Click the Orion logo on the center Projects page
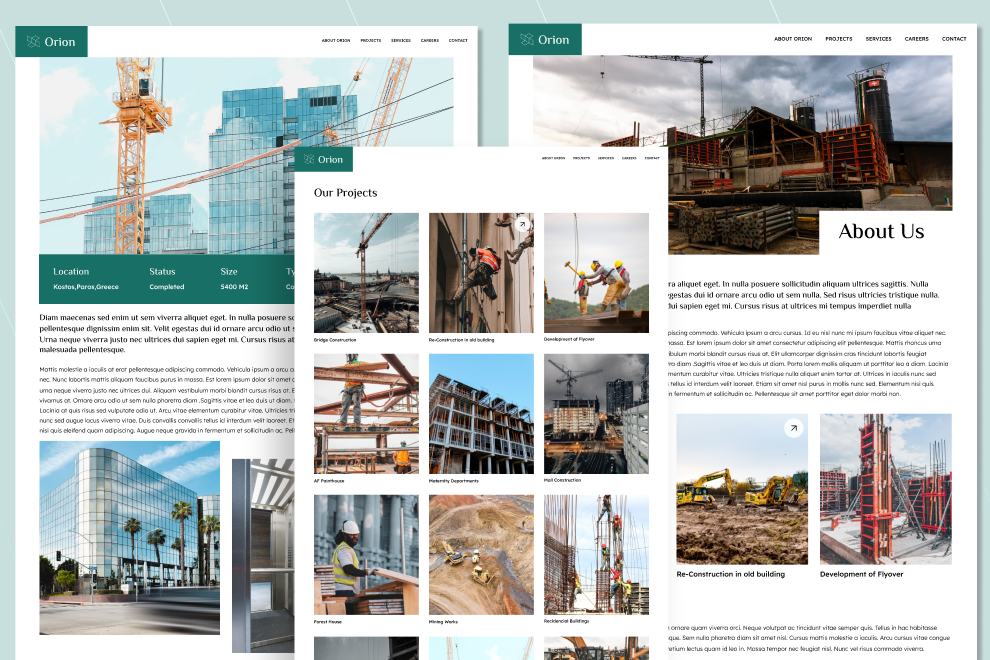Screen dimensions: 990x660 click(x=323, y=160)
